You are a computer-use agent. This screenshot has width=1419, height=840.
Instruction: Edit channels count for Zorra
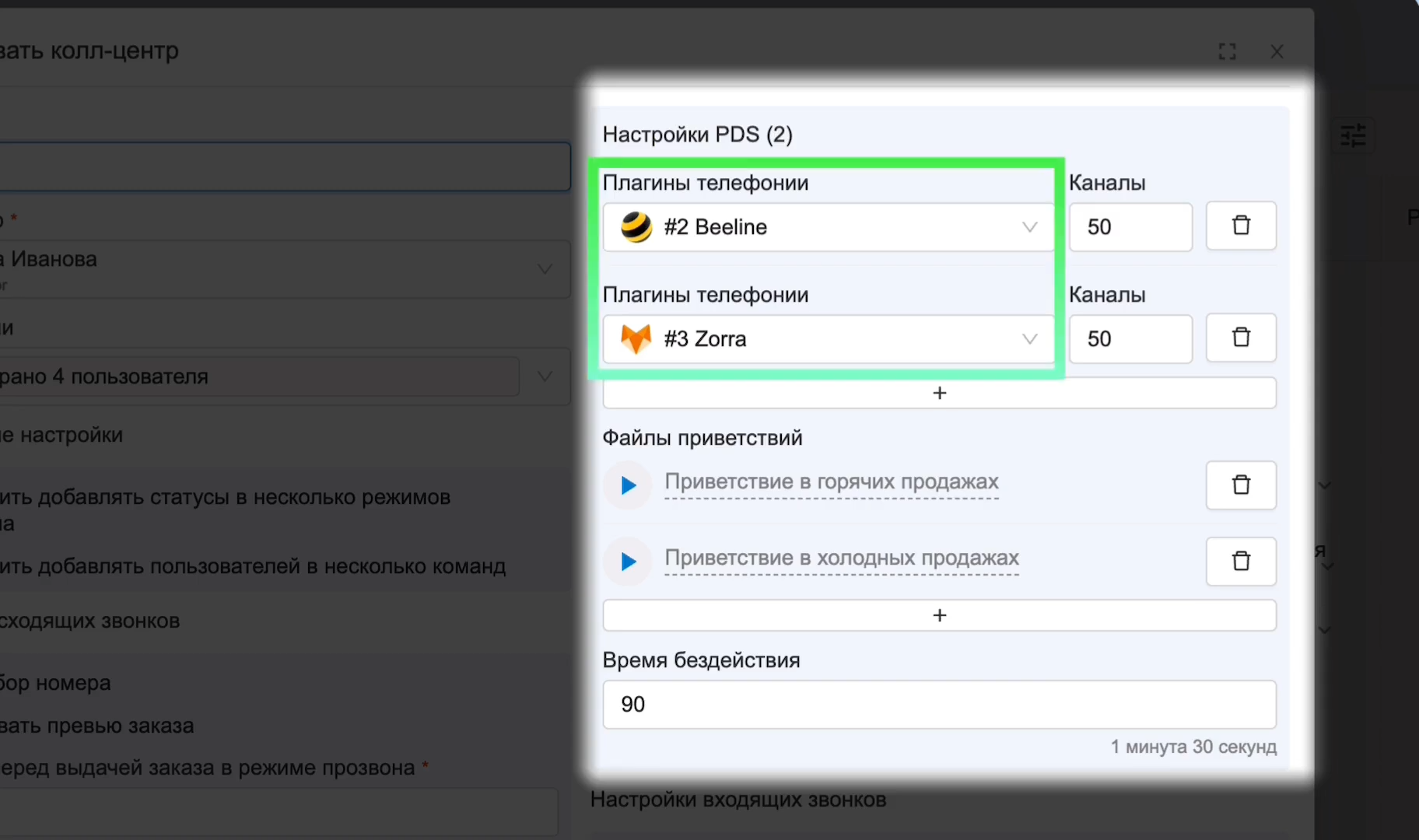point(1130,339)
